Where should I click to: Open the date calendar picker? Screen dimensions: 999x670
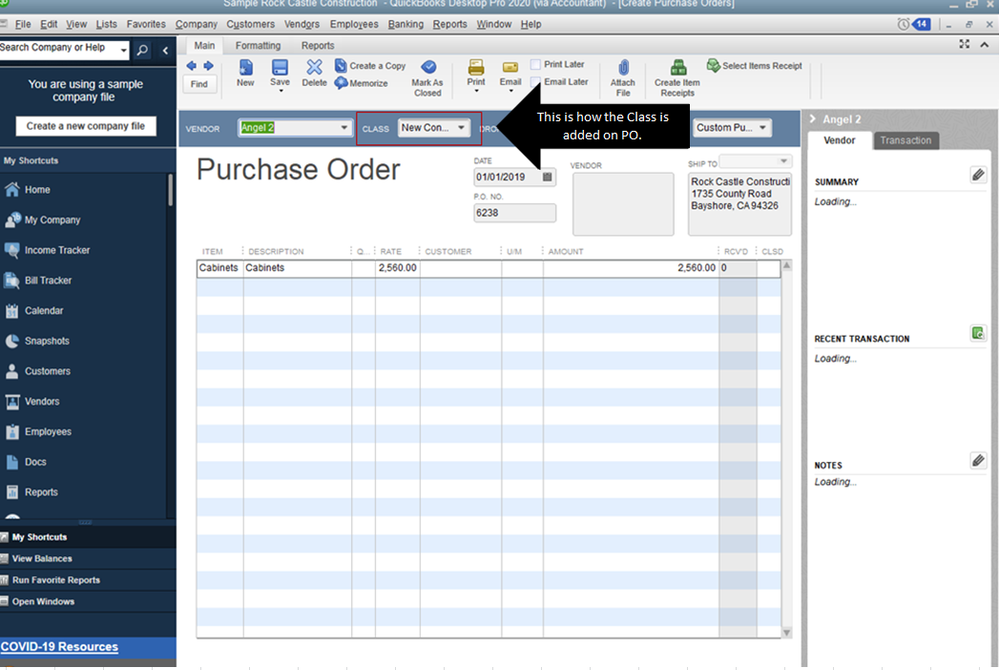tap(547, 177)
